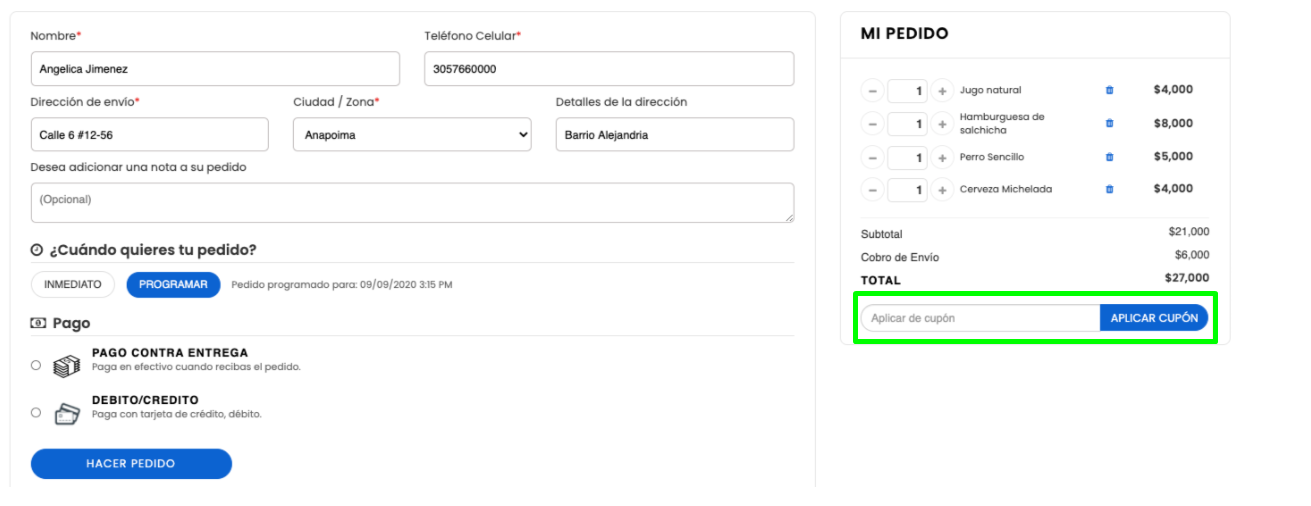The height and width of the screenshot is (506, 1311).
Task: Choose Debito/Credito radio button
Action: click(x=36, y=412)
